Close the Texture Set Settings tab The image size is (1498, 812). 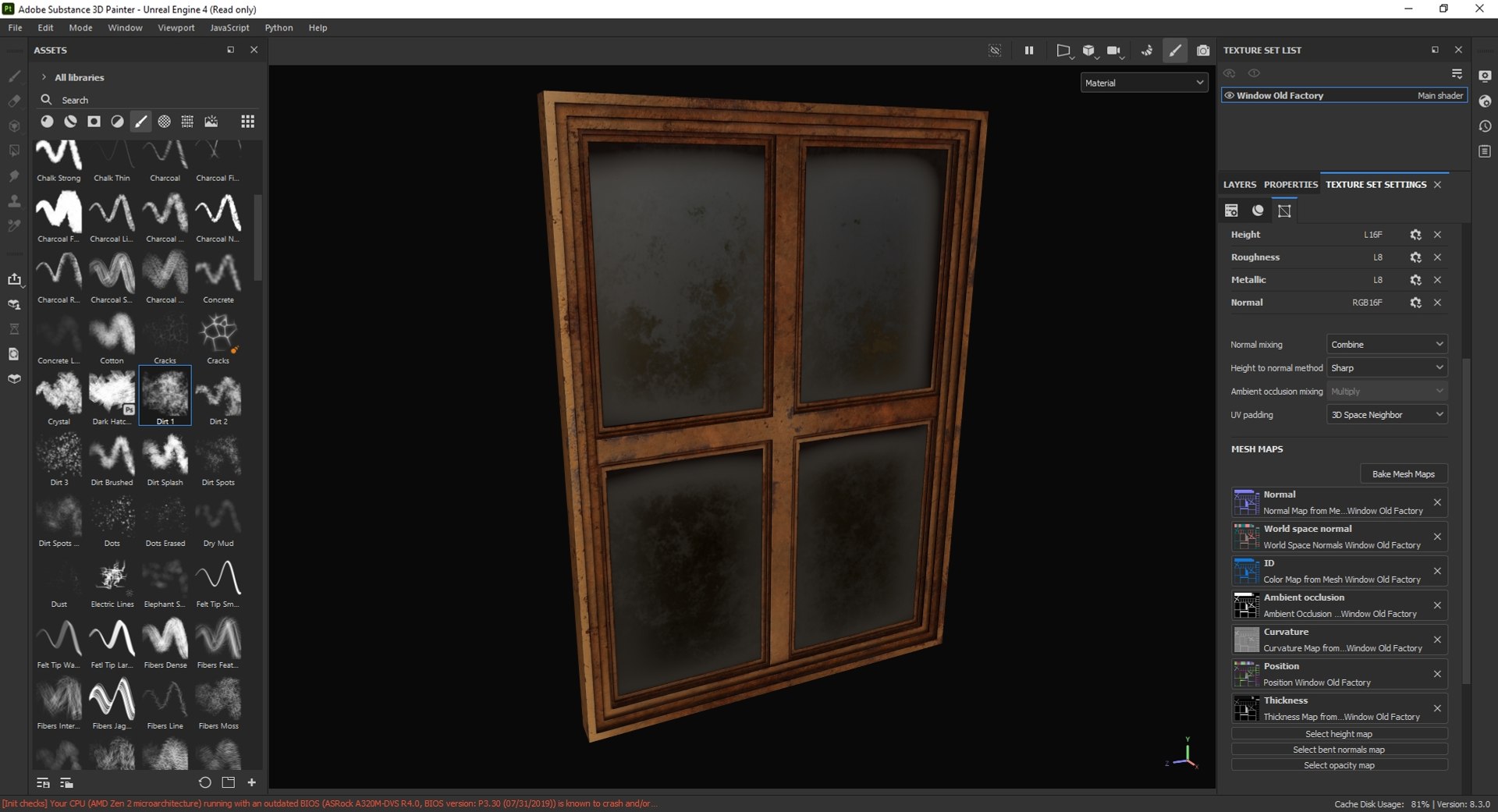[x=1437, y=185]
